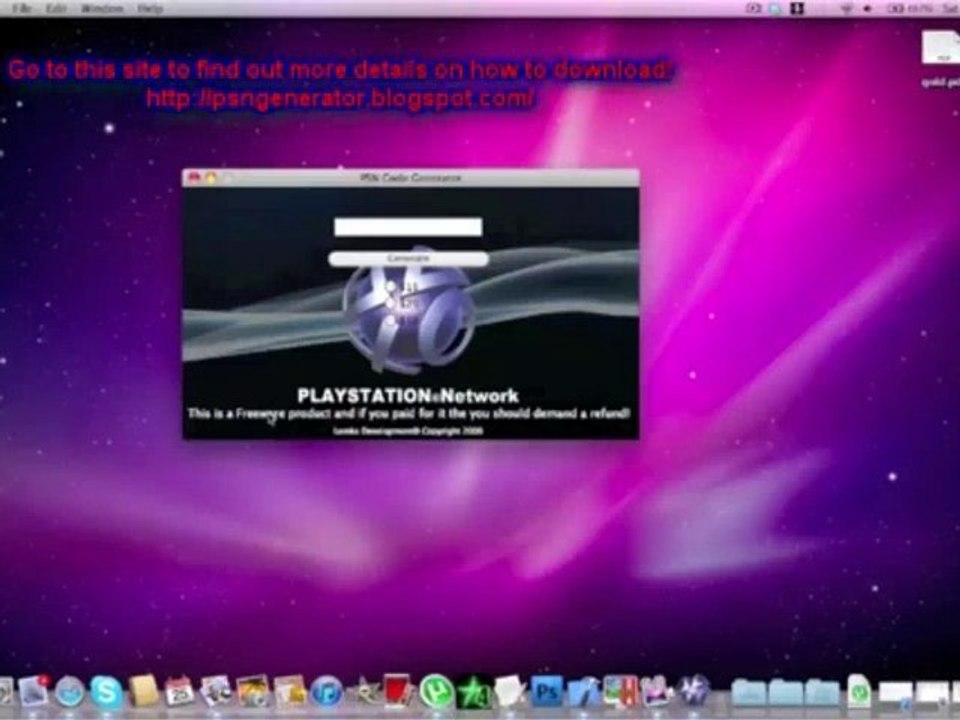Close the PSN Code Generator window

(x=194, y=178)
